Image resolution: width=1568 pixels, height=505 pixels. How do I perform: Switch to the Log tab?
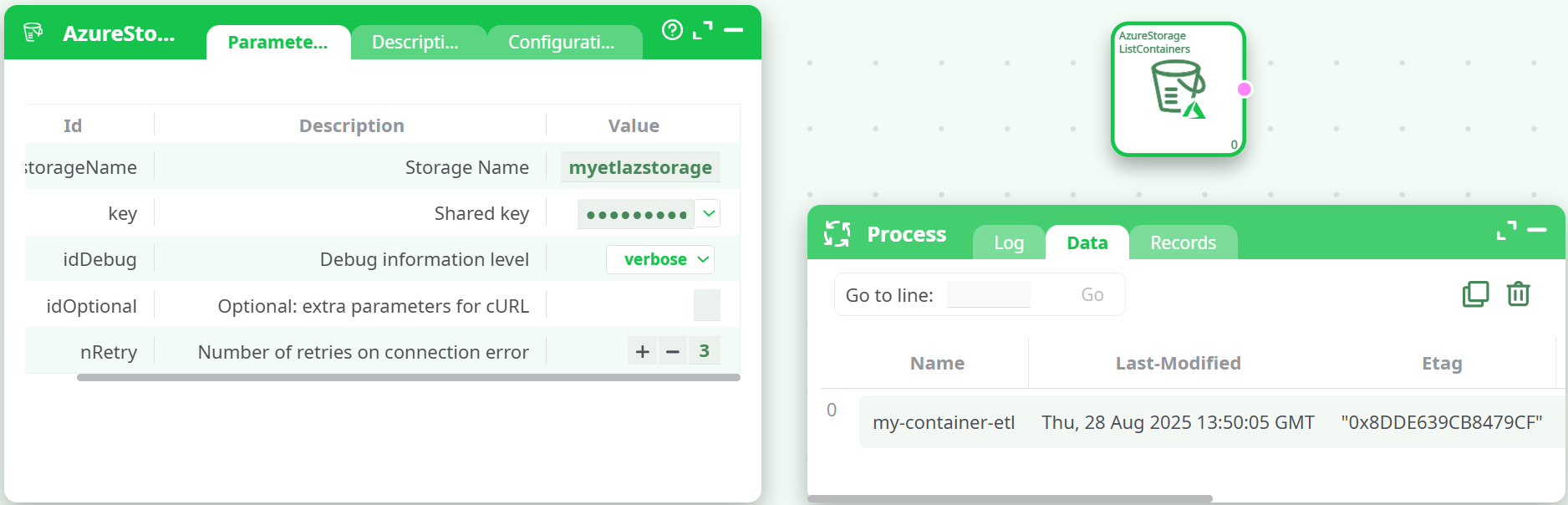(x=1009, y=243)
